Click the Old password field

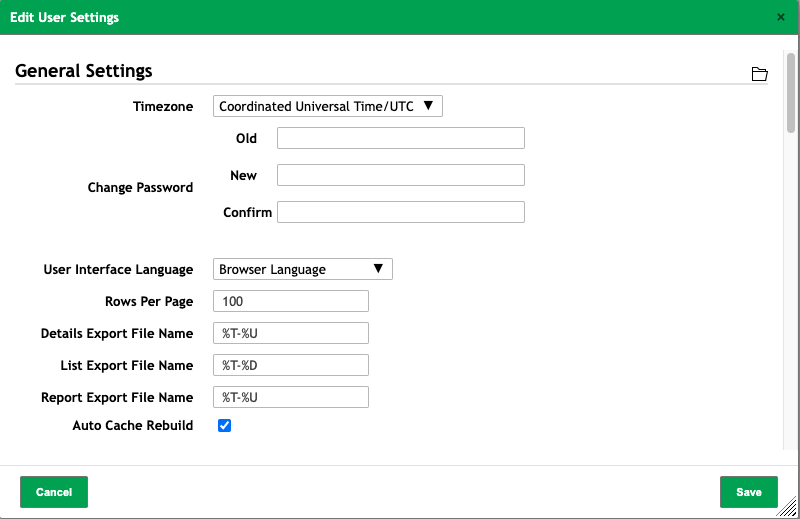[x=401, y=138]
